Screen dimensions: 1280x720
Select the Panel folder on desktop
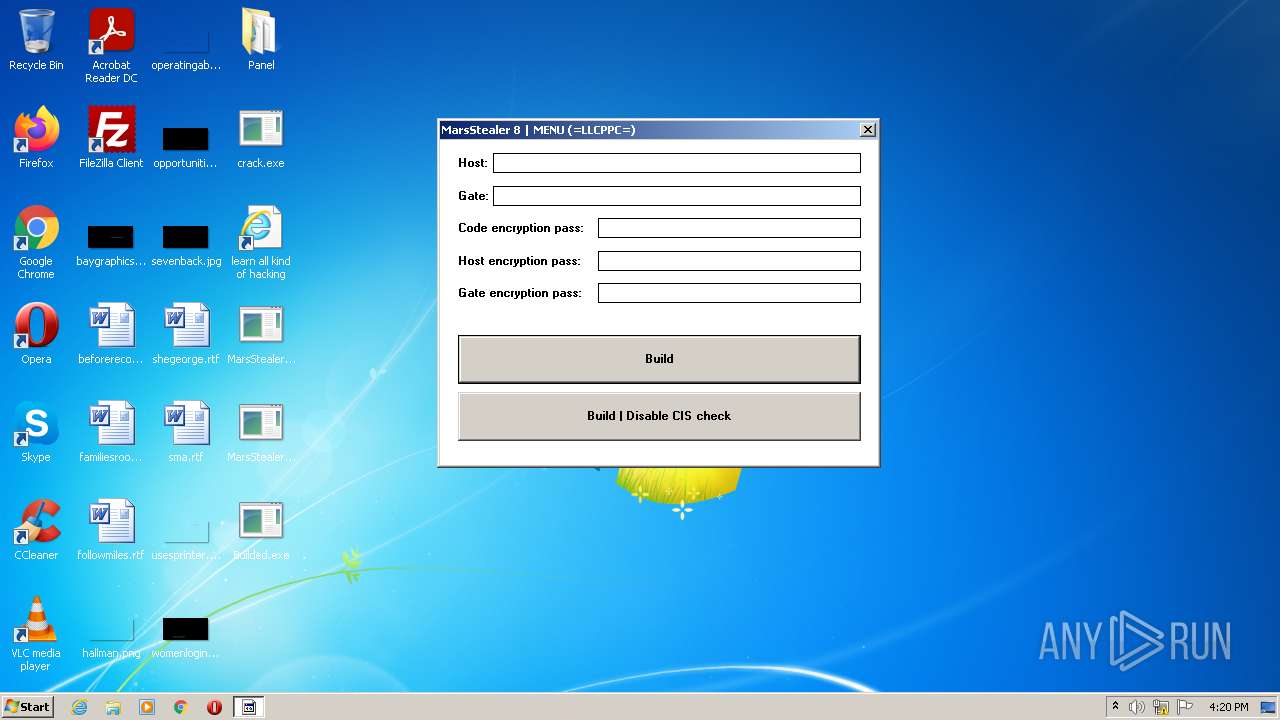[x=261, y=40]
